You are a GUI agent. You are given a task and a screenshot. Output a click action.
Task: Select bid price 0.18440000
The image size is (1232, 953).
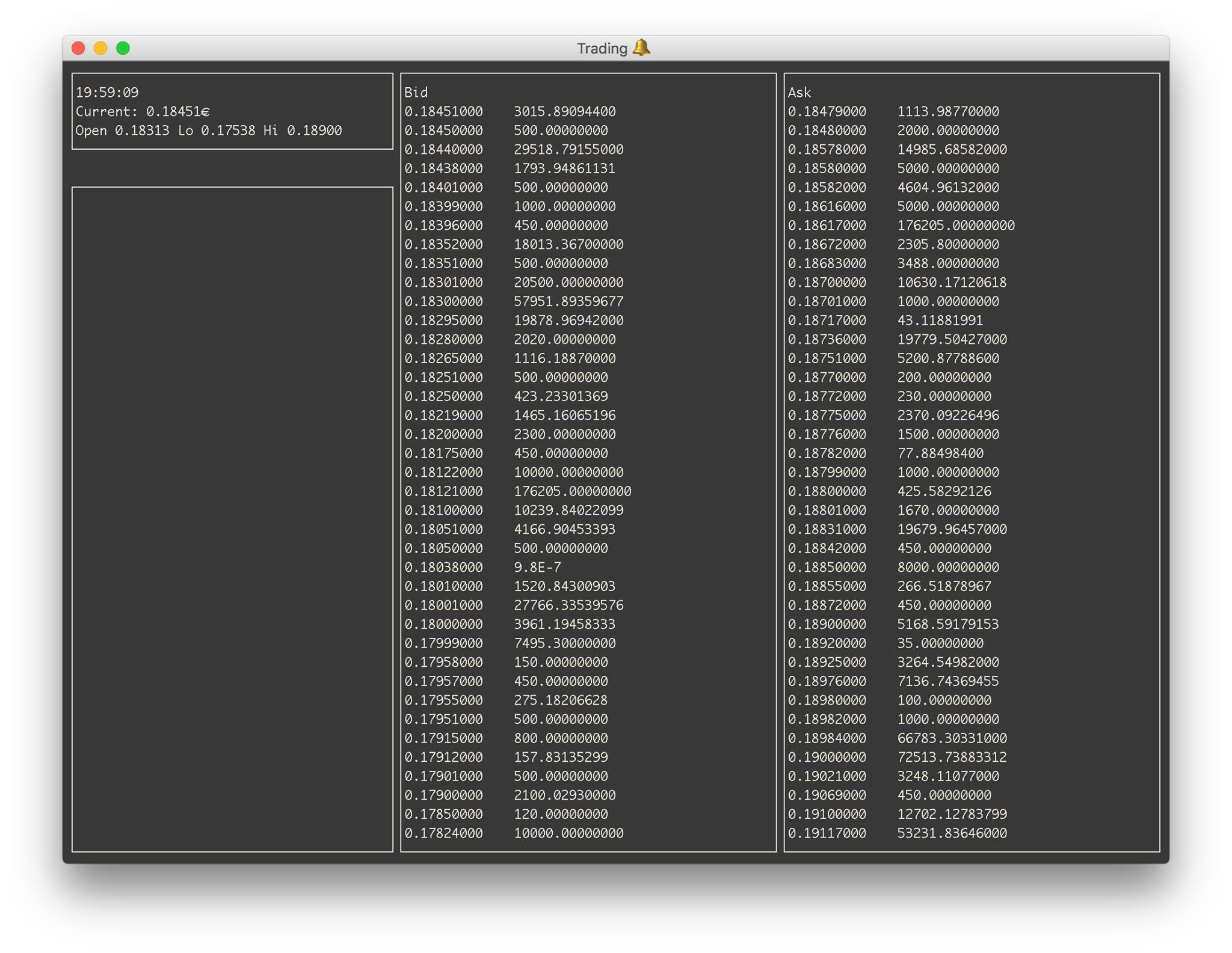443,150
